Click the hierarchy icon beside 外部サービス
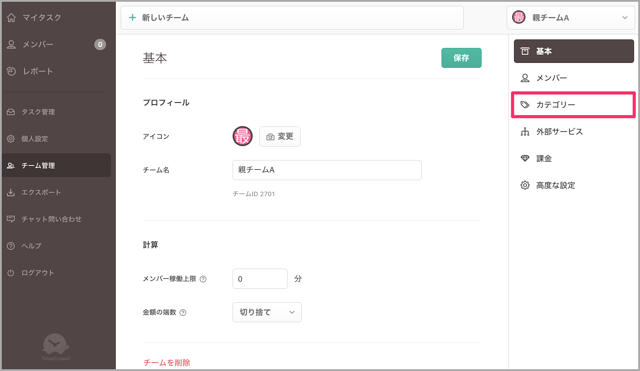The image size is (640, 371). coord(525,132)
